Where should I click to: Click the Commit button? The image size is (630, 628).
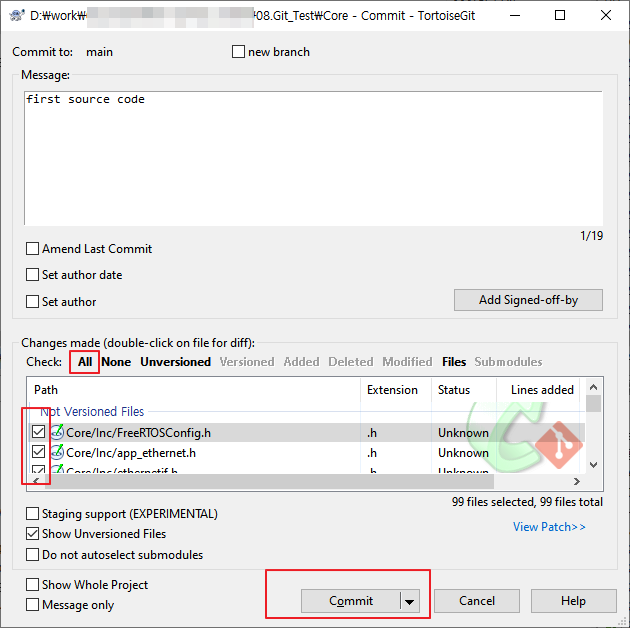pos(351,601)
